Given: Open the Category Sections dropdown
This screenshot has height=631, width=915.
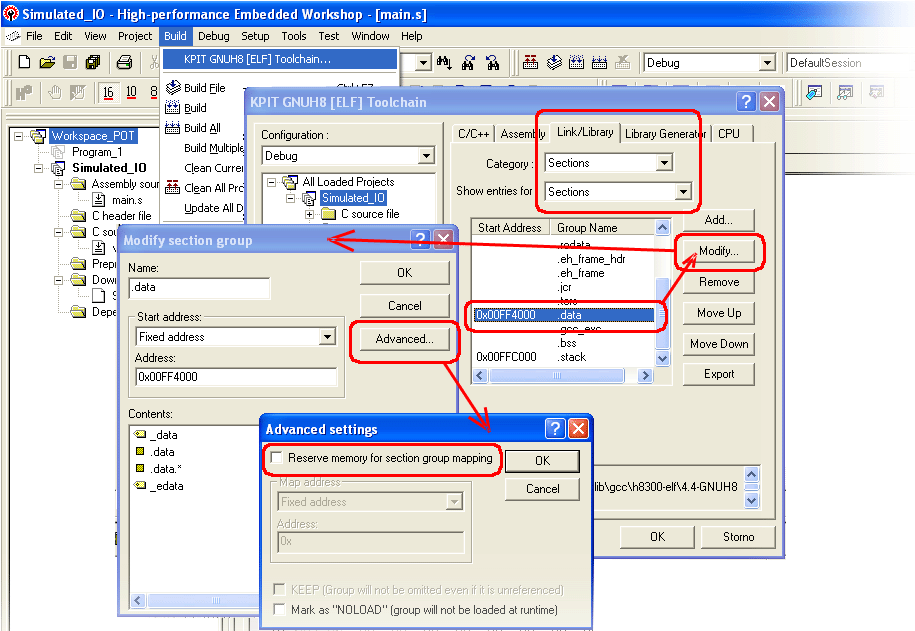Looking at the screenshot, I should [664, 163].
